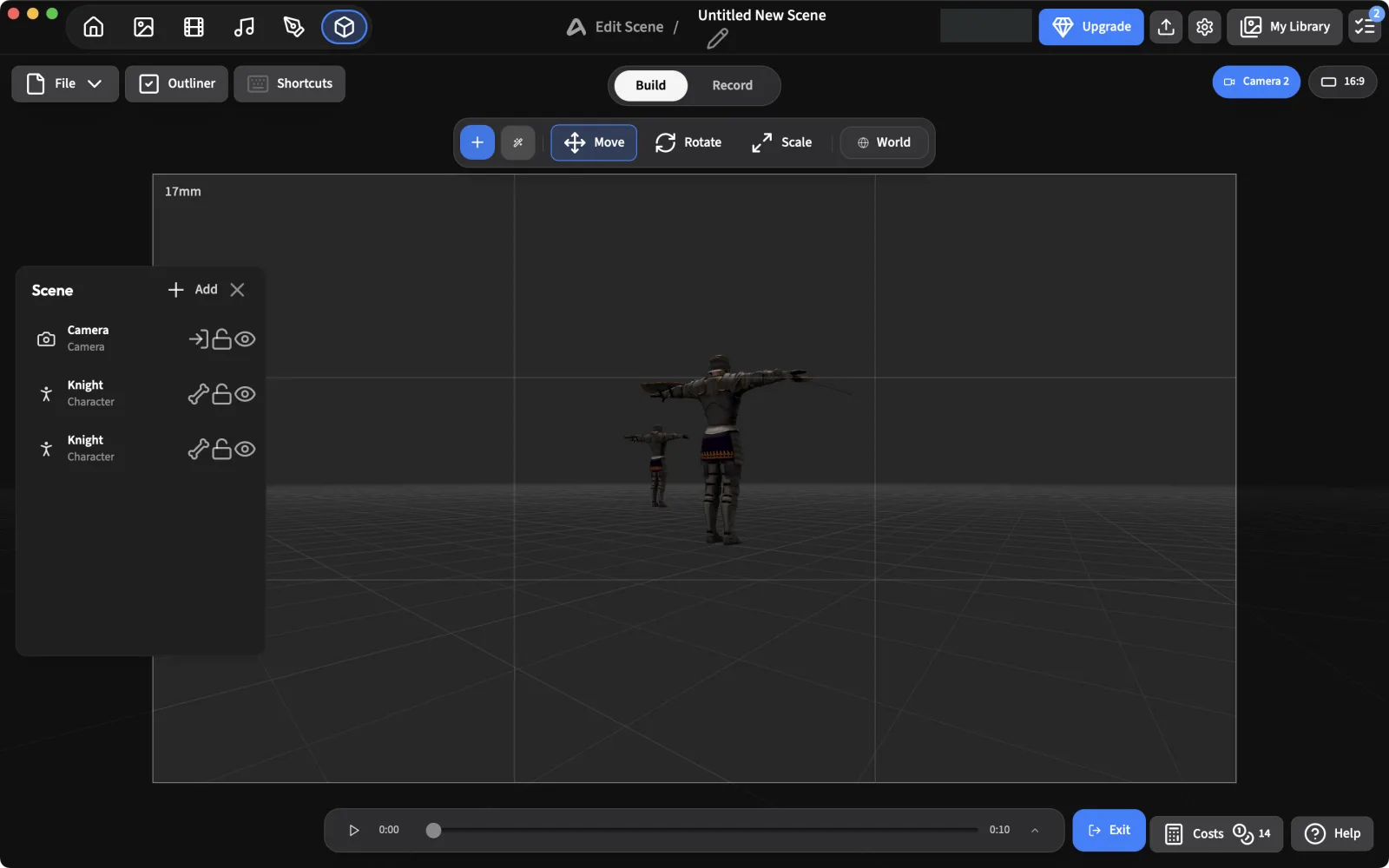Open the Image tools icon
Viewport: 1389px width, 868px height.
click(144, 27)
